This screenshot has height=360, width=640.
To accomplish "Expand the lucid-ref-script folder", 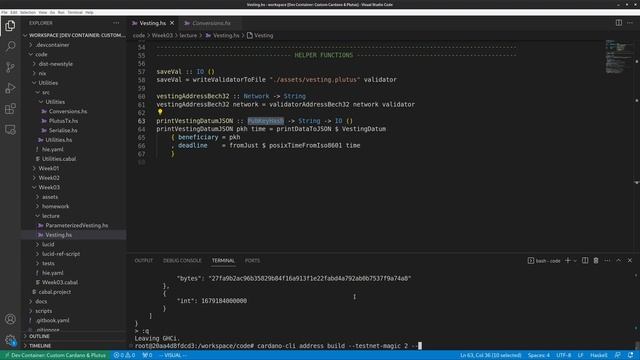I will (61, 254).
